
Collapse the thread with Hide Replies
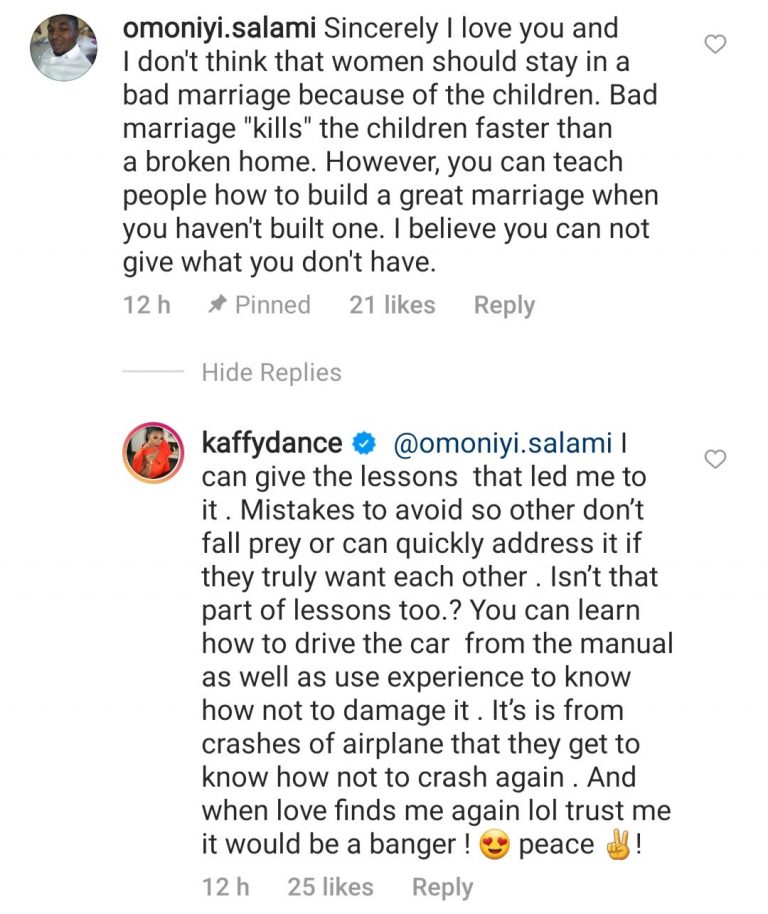tap(271, 373)
